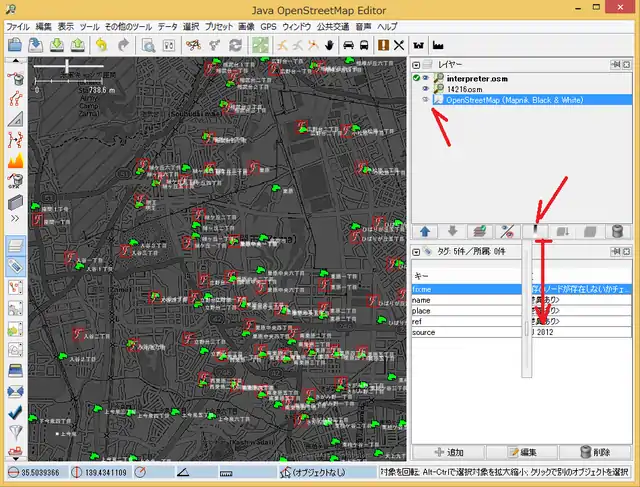Click the bus preset icon
Screen dimensions: 640x487
click(365, 45)
